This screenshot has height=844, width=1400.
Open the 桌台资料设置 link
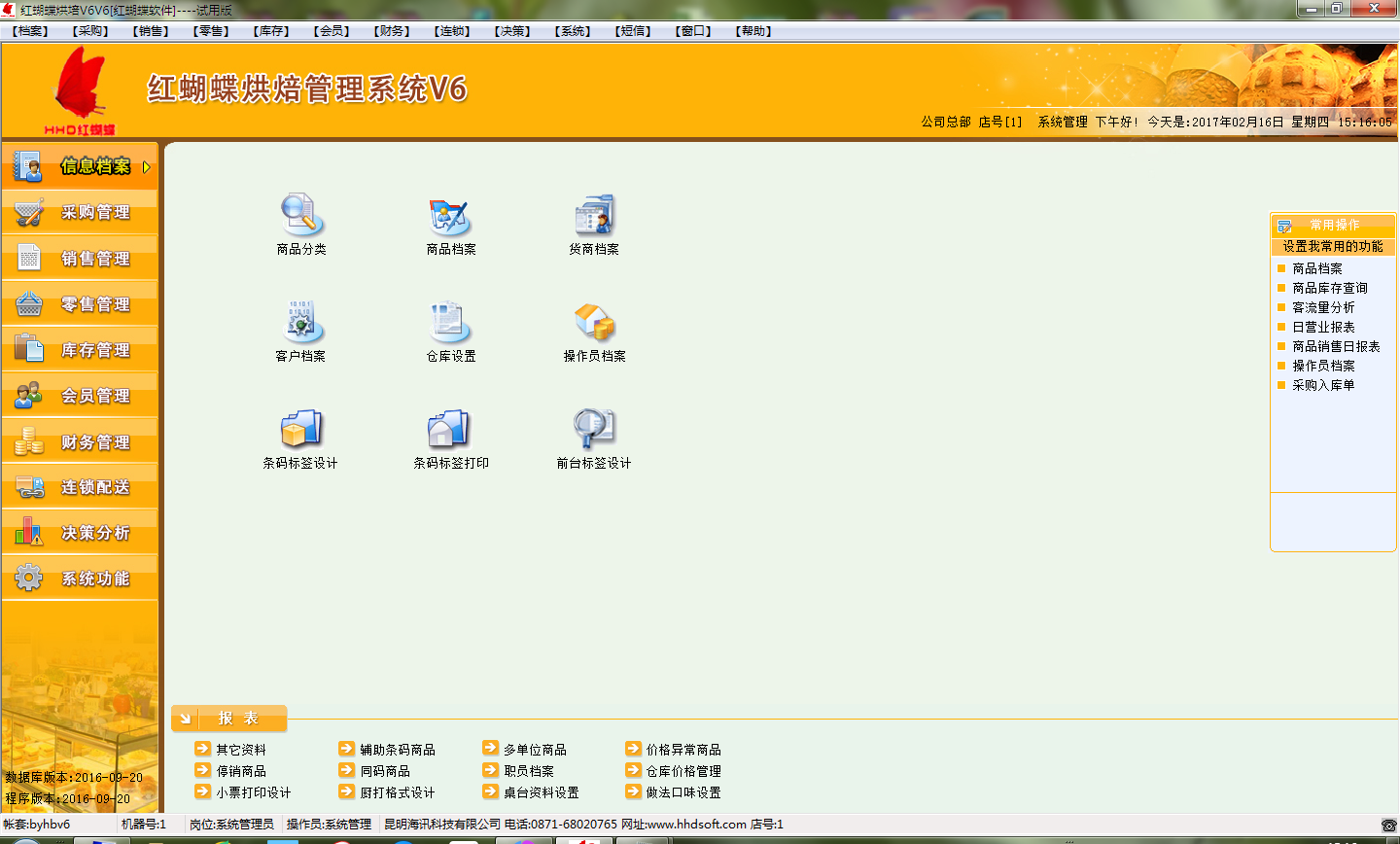point(542,792)
